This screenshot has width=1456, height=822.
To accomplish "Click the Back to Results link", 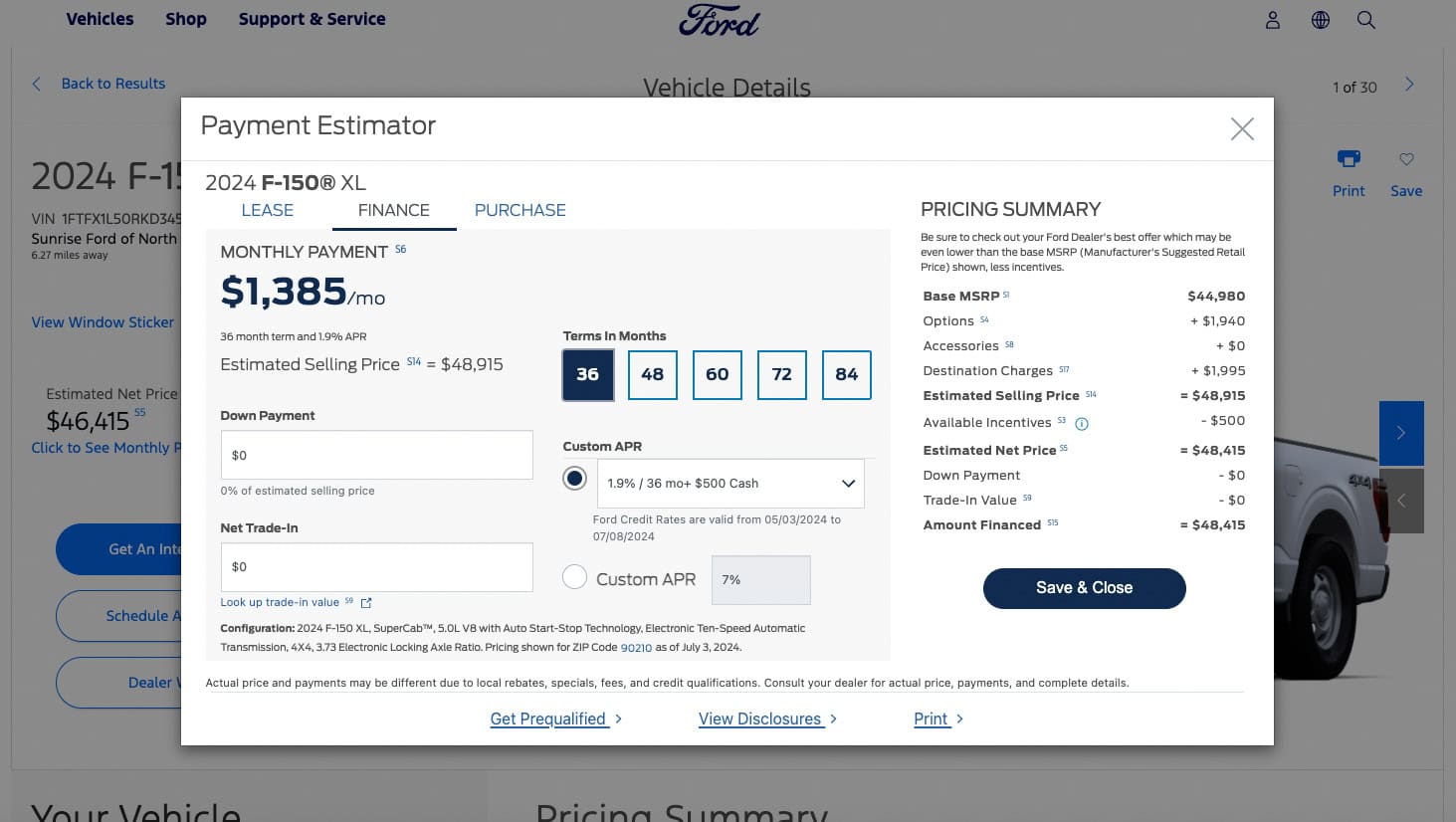I will 113,84.
